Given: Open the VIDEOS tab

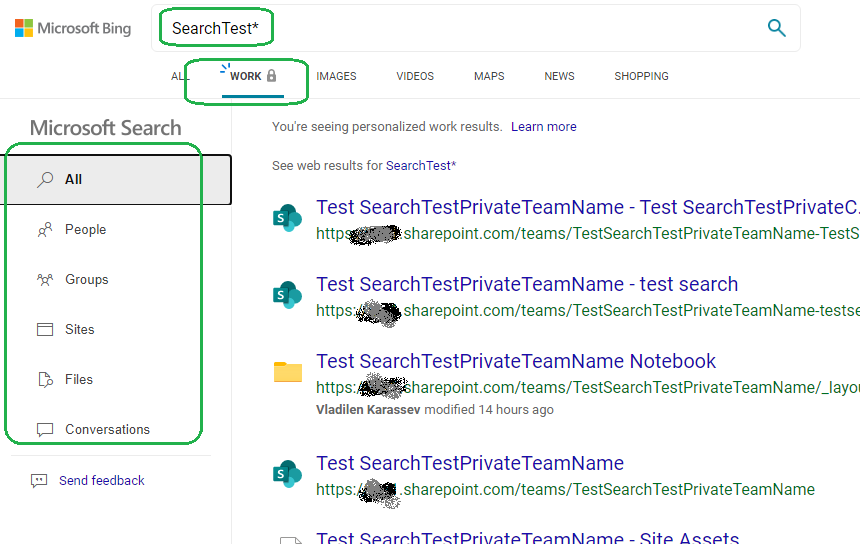Looking at the screenshot, I should [x=415, y=76].
